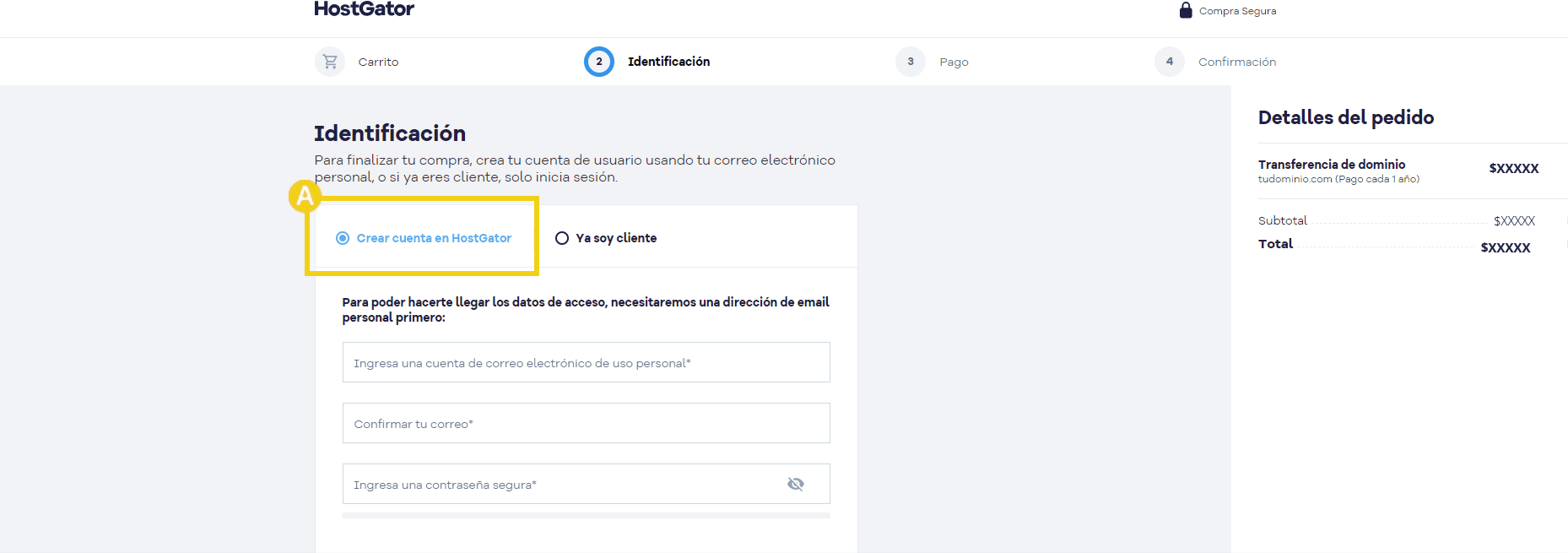
Task: Click the Carrito shopping cart icon
Action: click(x=330, y=62)
